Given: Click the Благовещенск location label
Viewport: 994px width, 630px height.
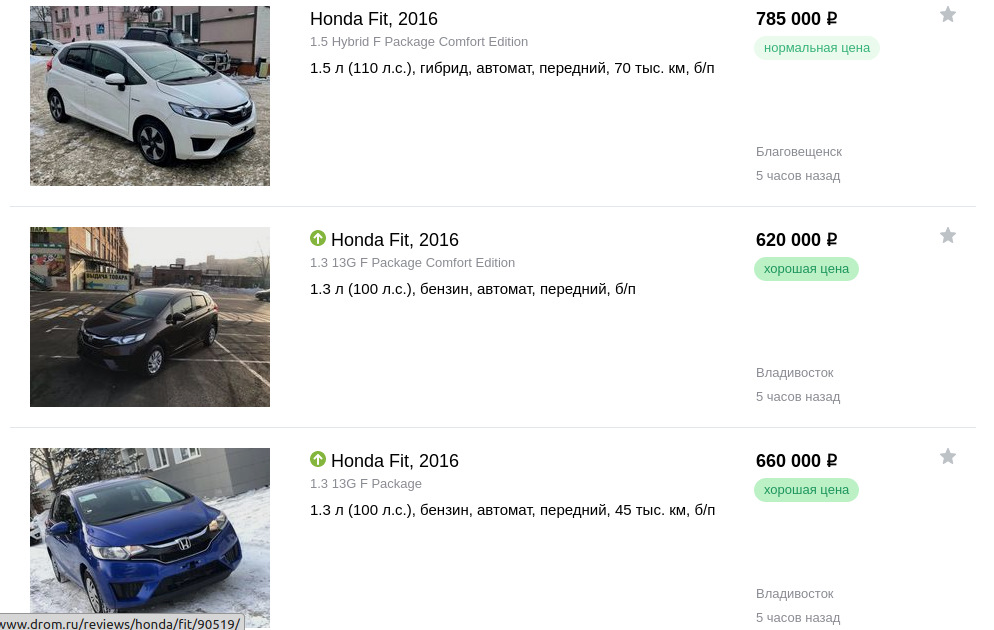Looking at the screenshot, I should coord(799,152).
